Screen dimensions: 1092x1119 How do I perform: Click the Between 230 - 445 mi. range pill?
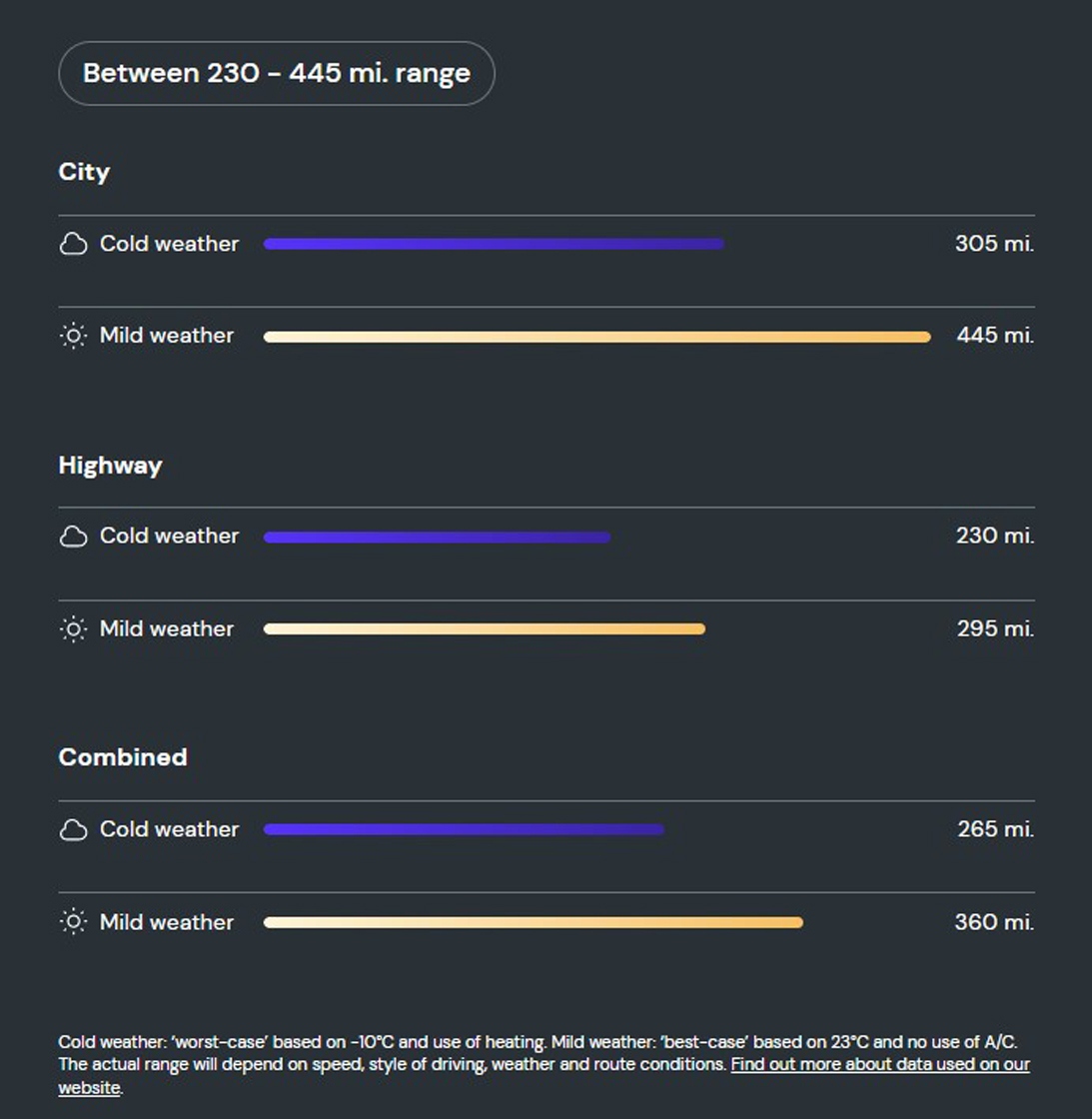click(x=276, y=74)
